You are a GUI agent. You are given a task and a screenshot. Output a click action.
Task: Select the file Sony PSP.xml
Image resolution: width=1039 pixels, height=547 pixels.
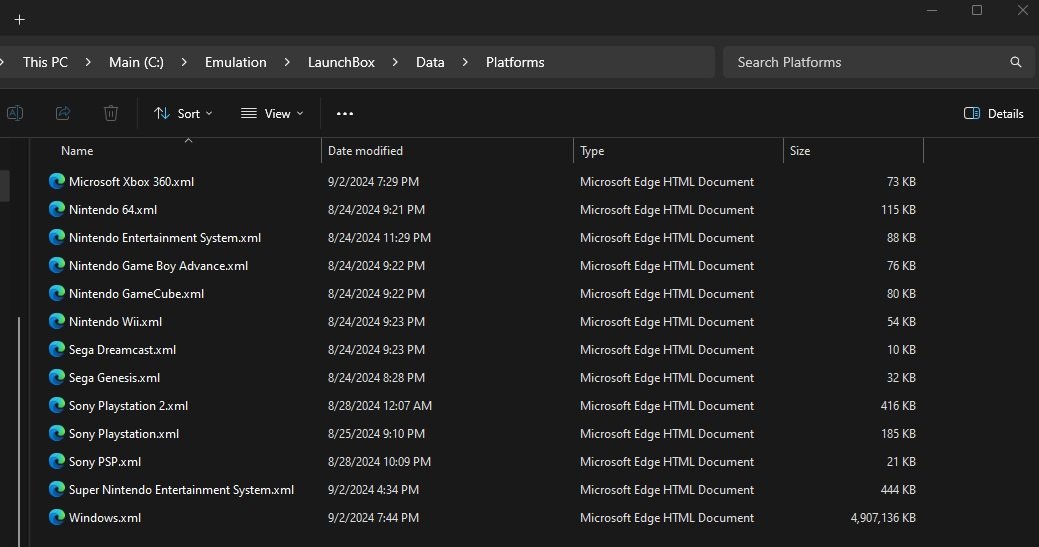[x=105, y=462]
